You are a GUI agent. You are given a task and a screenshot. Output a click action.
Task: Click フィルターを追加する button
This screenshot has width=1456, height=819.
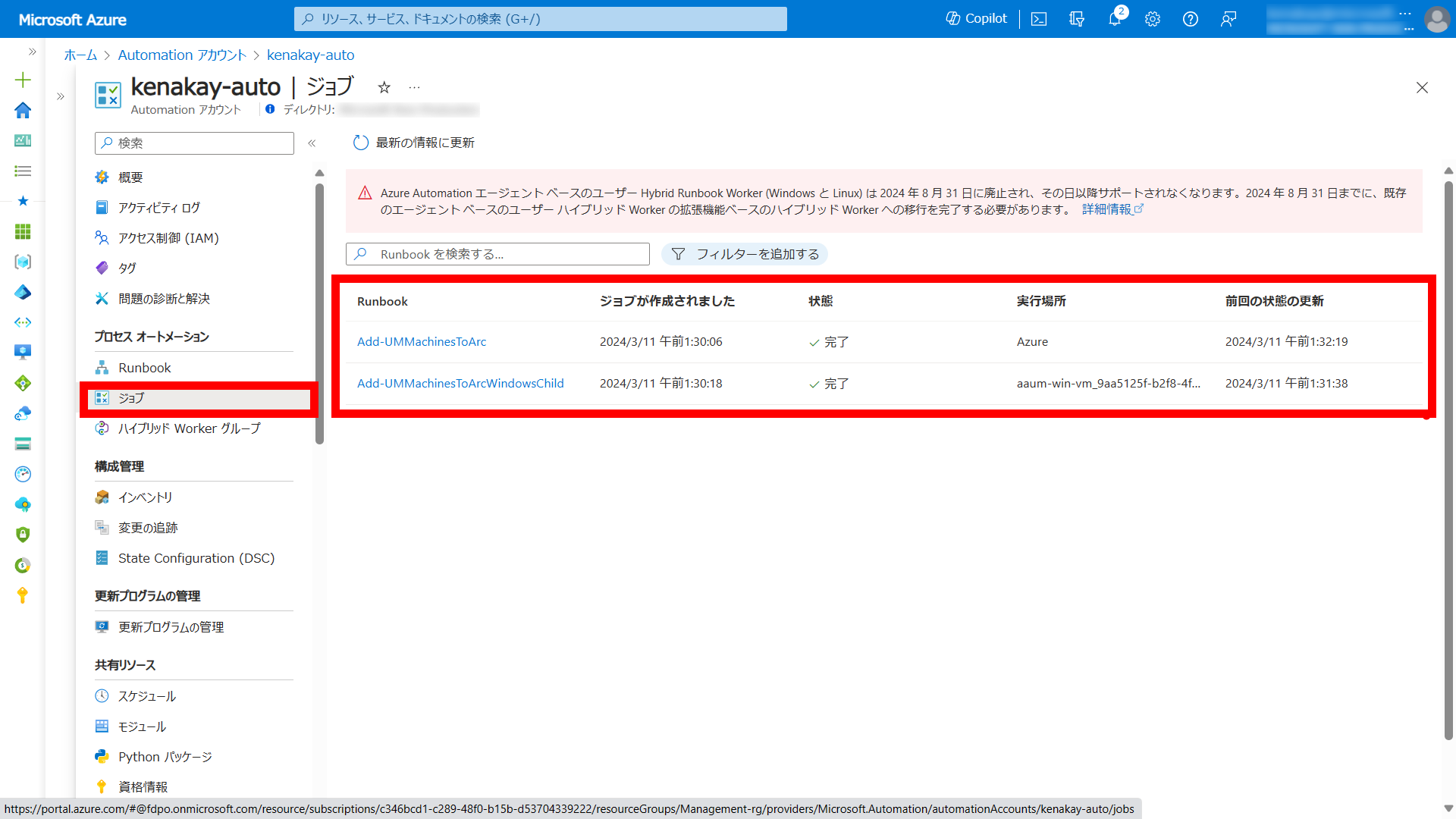pyautogui.click(x=744, y=254)
